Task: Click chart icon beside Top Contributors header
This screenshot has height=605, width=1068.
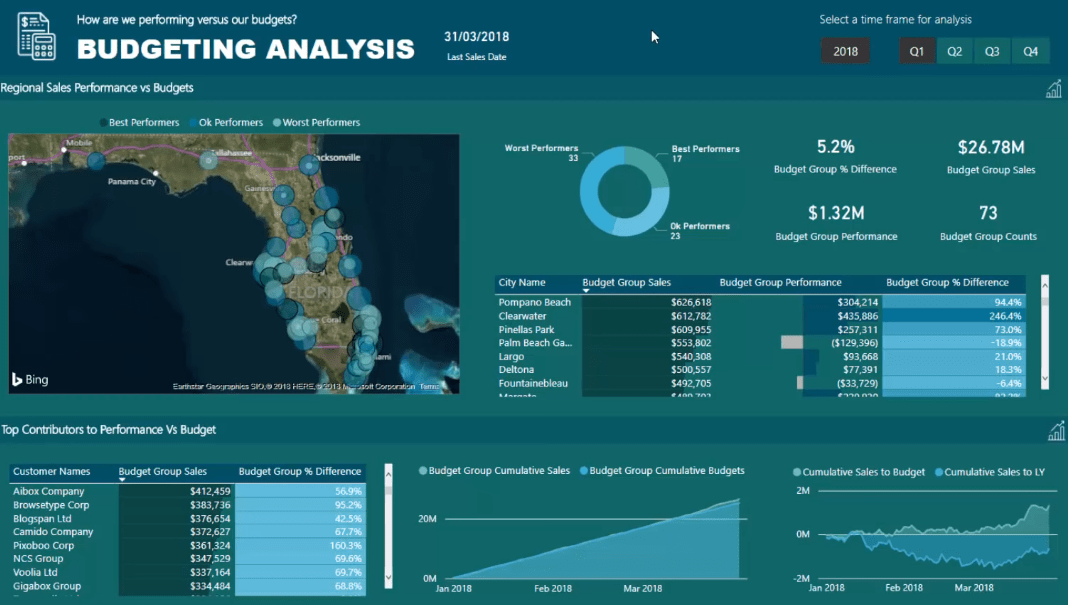Action: (x=1056, y=431)
